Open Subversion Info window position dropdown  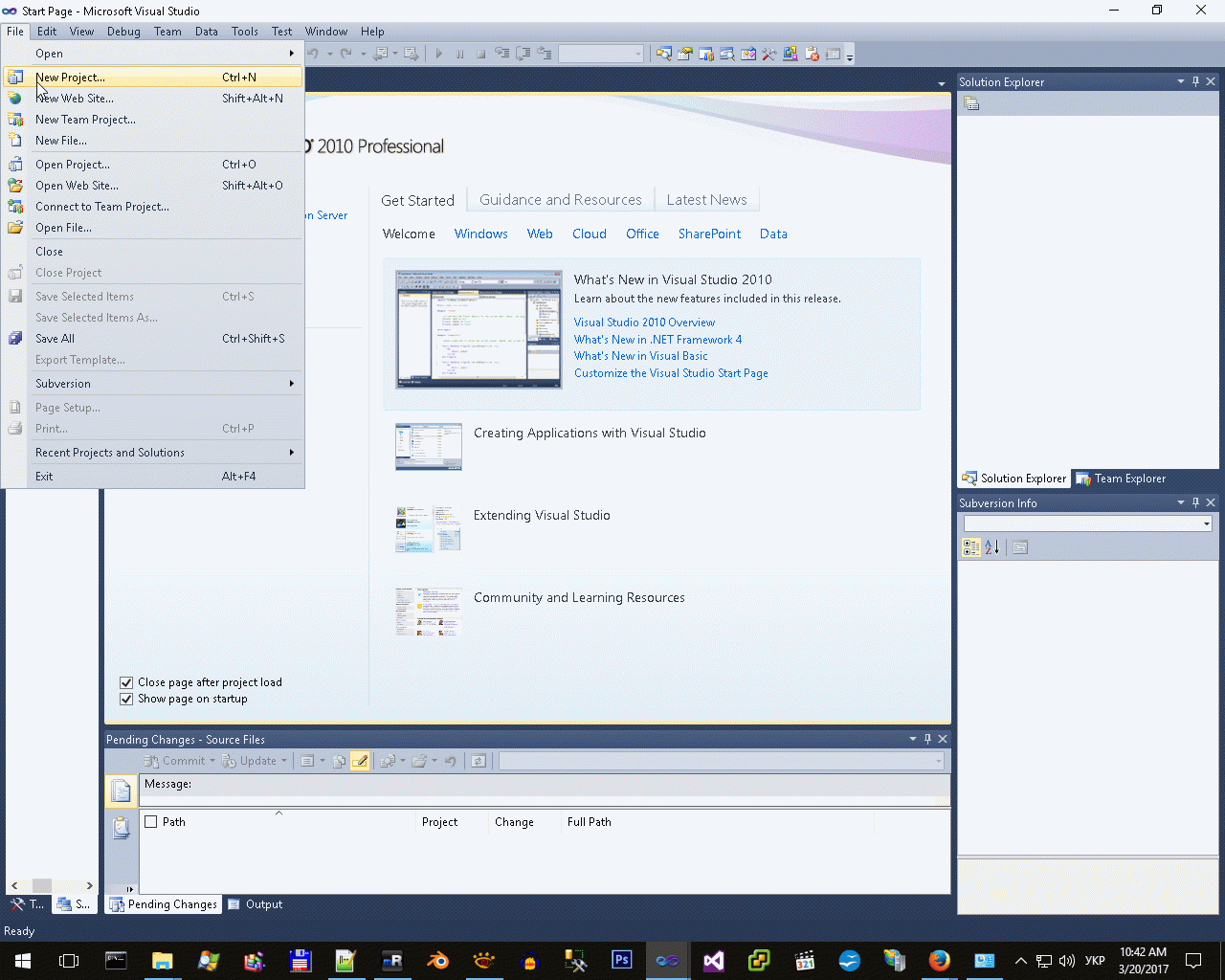[1181, 502]
